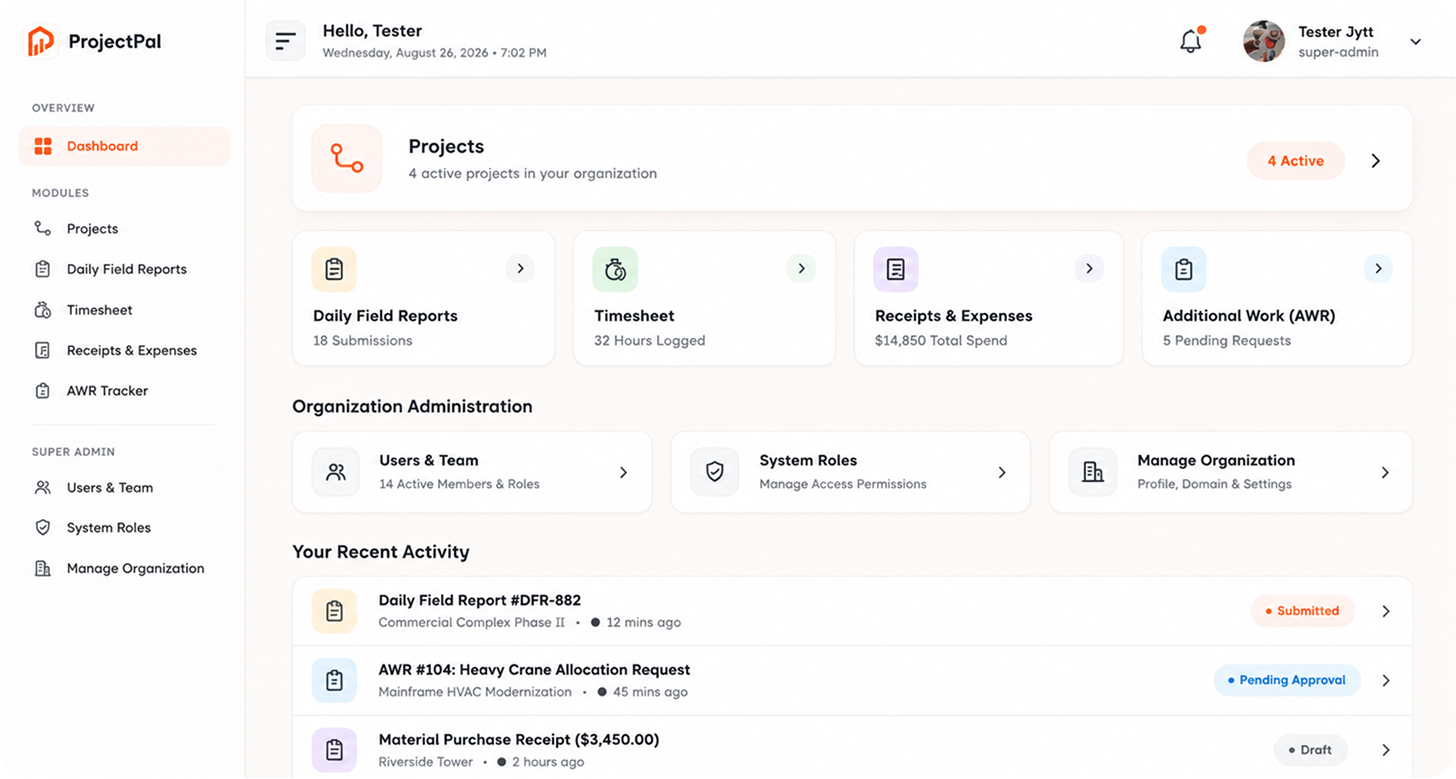Viewport: 1456px width, 779px height.
Task: Click "$14,850 Total Spend" text
Action: pos(941,341)
